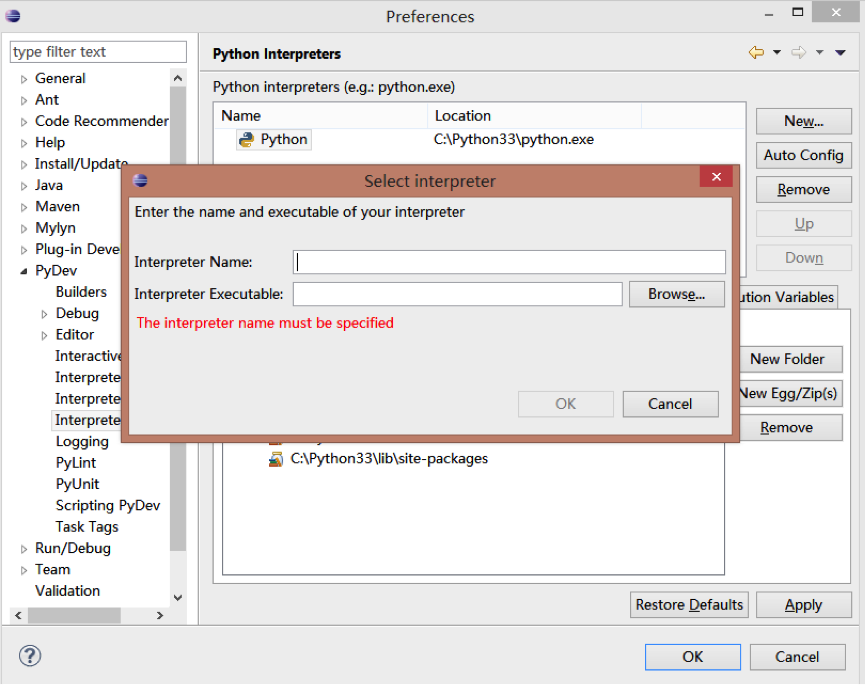
Task: Expand the Mylyn tree node
Action: [x=24, y=229]
